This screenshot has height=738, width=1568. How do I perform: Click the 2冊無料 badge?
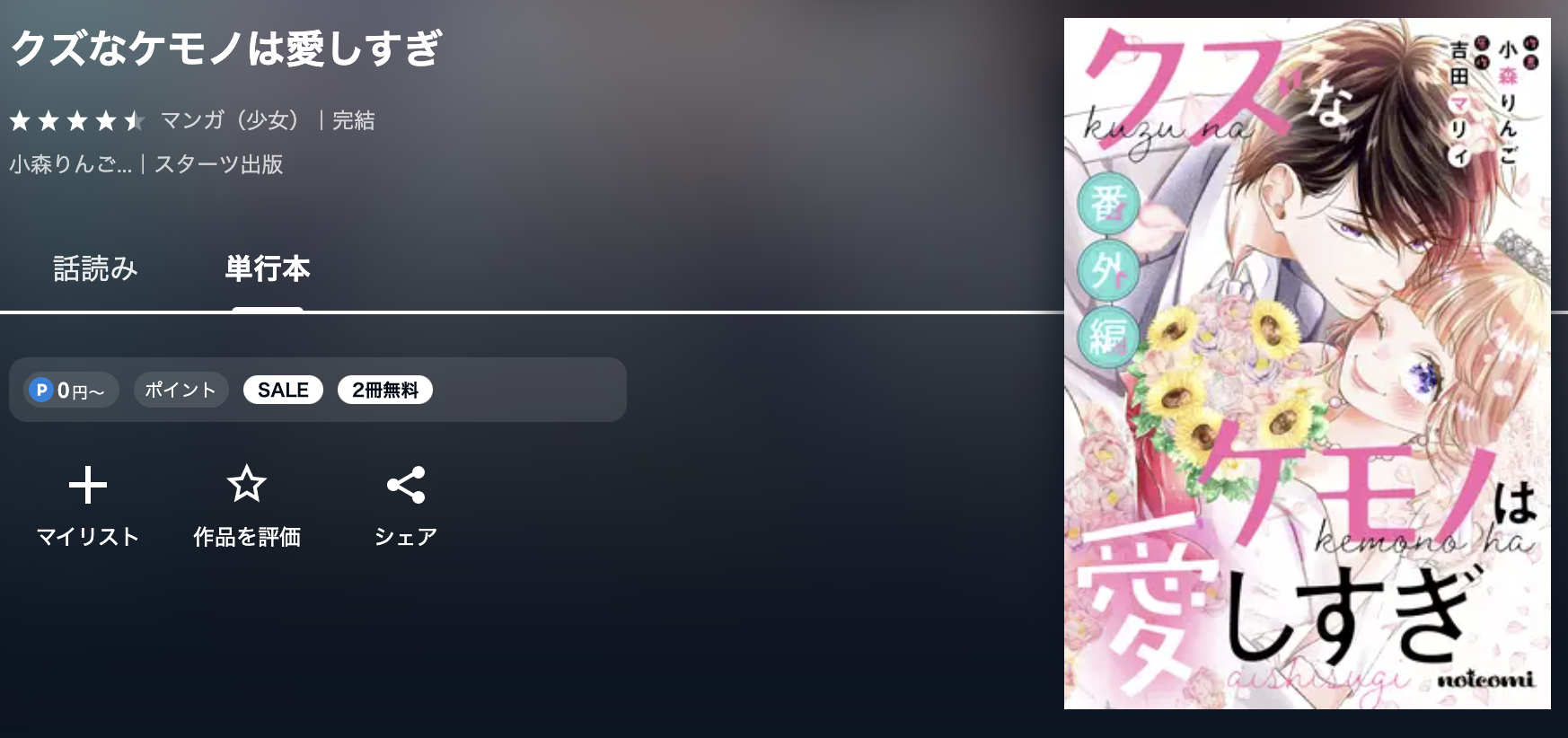tap(385, 390)
